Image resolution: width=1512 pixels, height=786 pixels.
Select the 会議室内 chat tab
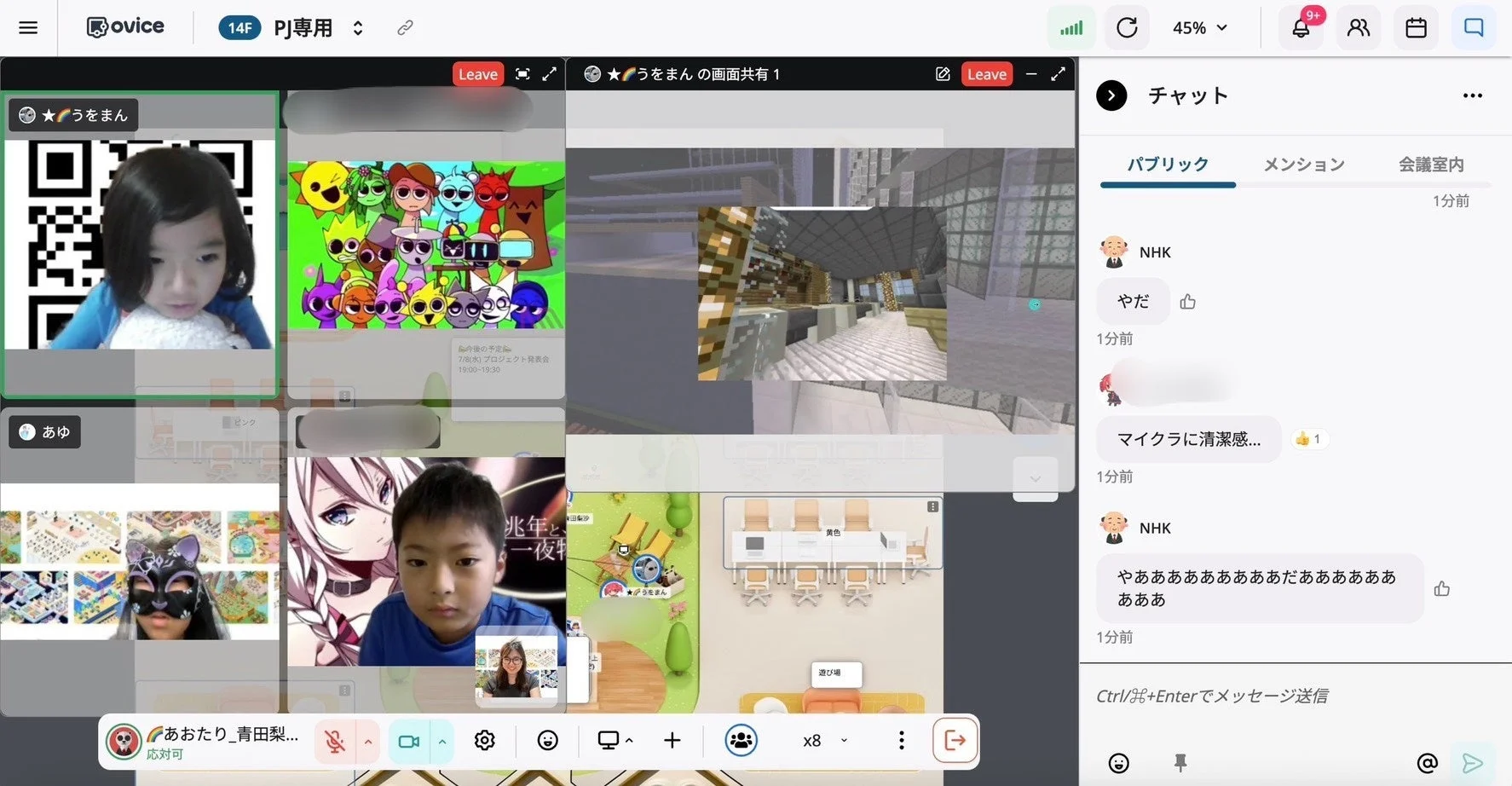[1431, 164]
